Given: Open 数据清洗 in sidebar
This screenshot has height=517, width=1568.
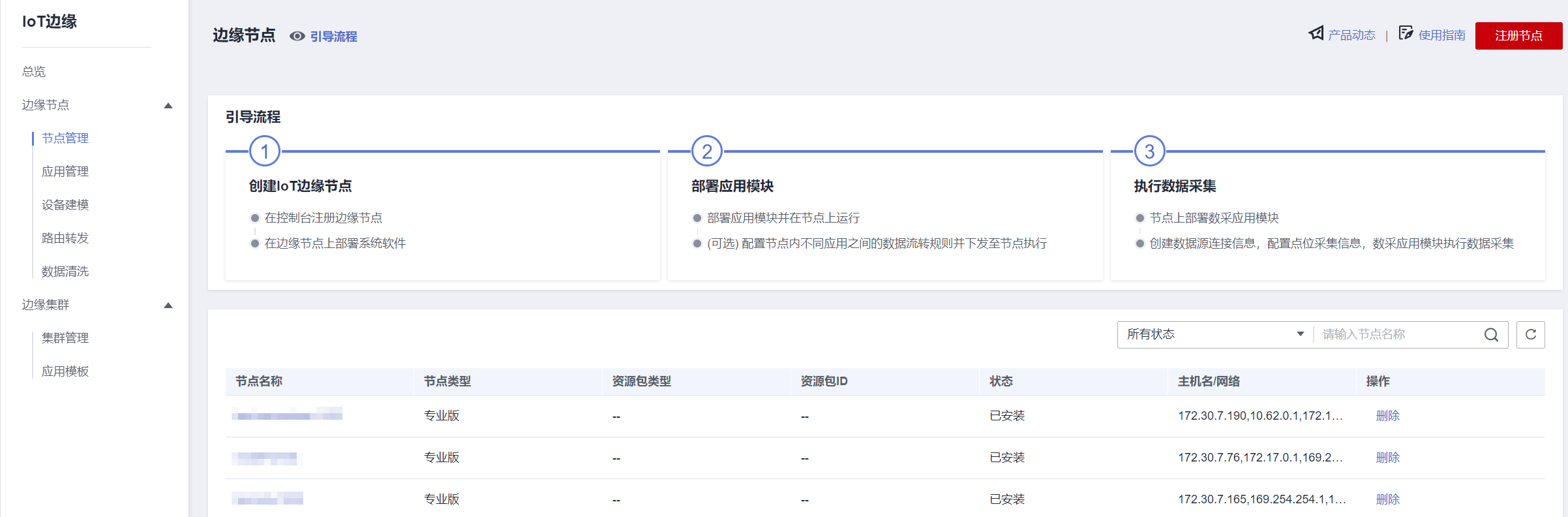Looking at the screenshot, I should (65, 272).
